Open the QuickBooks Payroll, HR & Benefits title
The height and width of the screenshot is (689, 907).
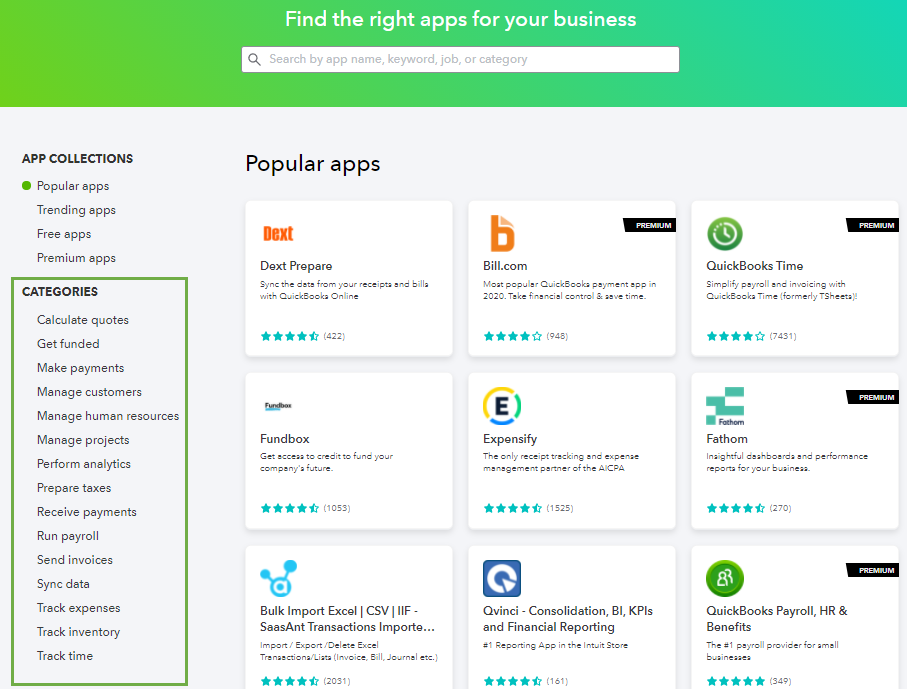(x=777, y=619)
